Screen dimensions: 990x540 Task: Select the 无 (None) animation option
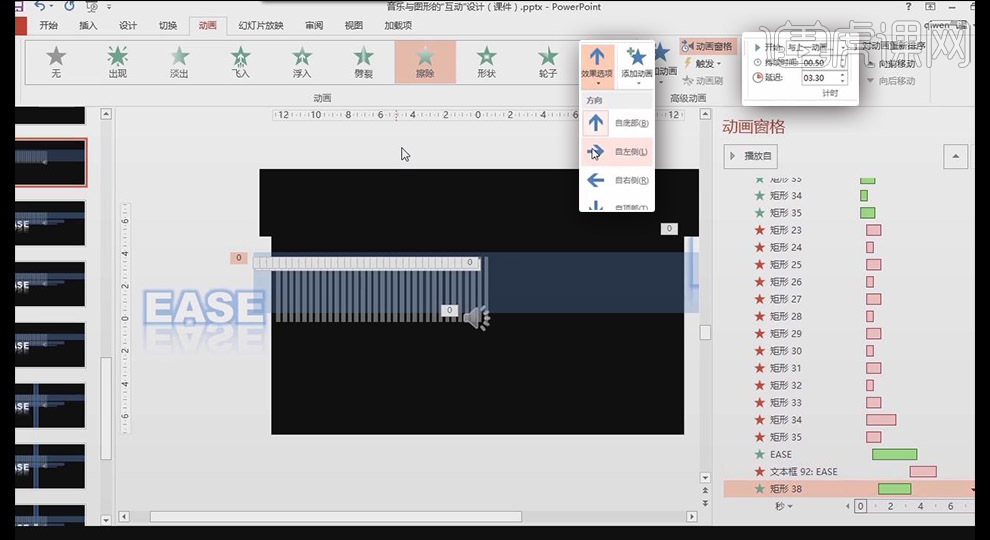pos(56,61)
